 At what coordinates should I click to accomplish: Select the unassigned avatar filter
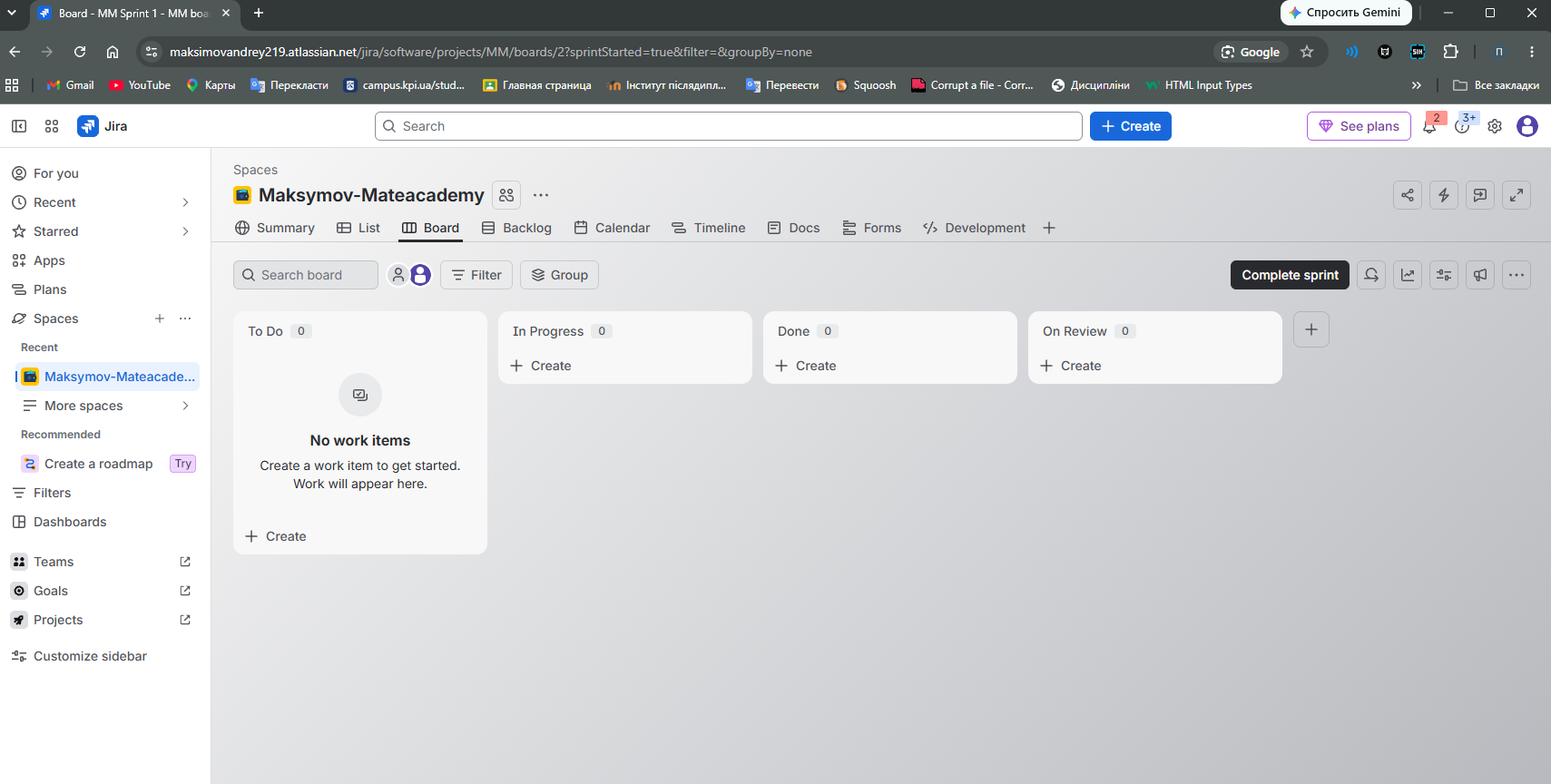coord(398,275)
